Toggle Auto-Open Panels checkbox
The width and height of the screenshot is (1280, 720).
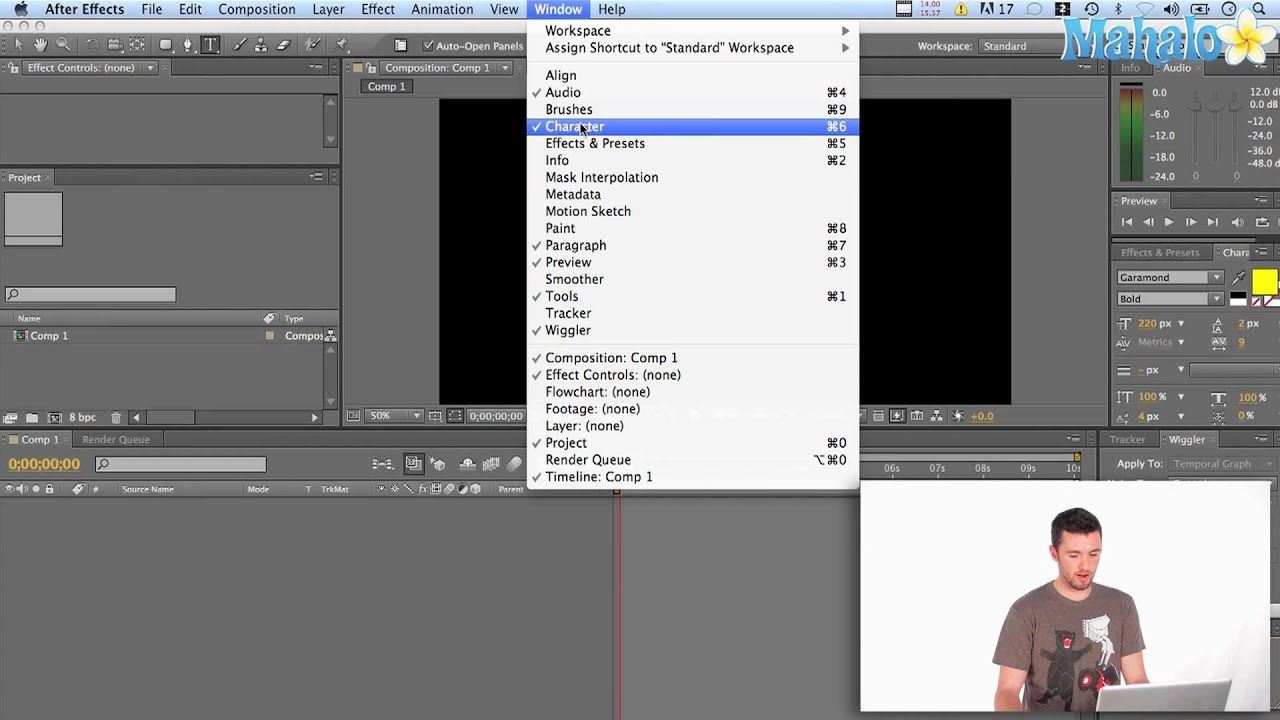(x=428, y=46)
